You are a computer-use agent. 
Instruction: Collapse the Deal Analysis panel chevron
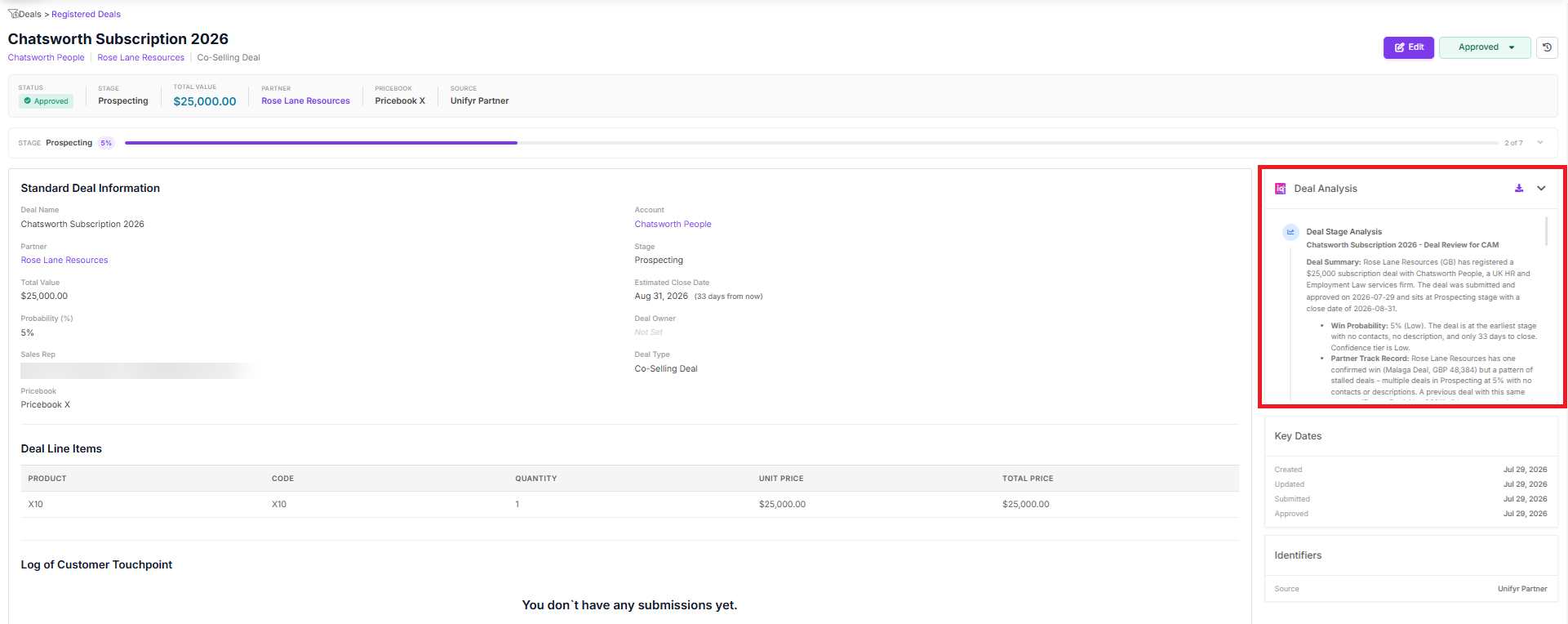click(x=1541, y=188)
